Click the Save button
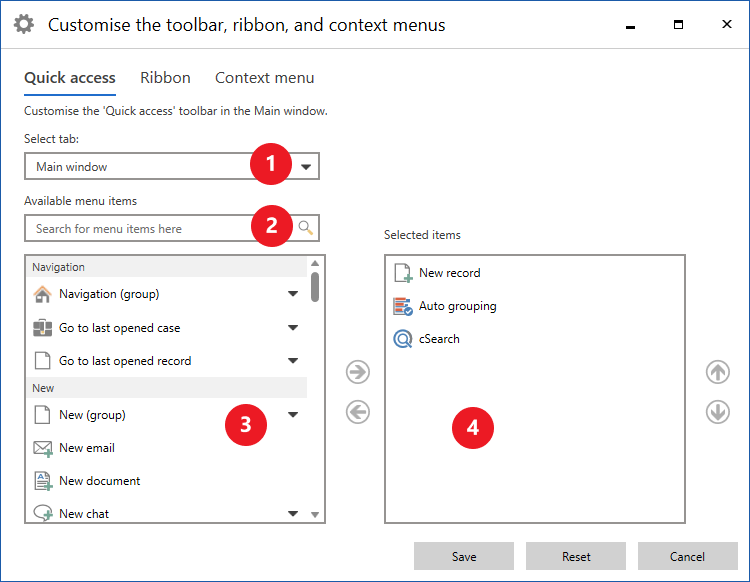Viewport: 750px width, 582px height. 464,556
